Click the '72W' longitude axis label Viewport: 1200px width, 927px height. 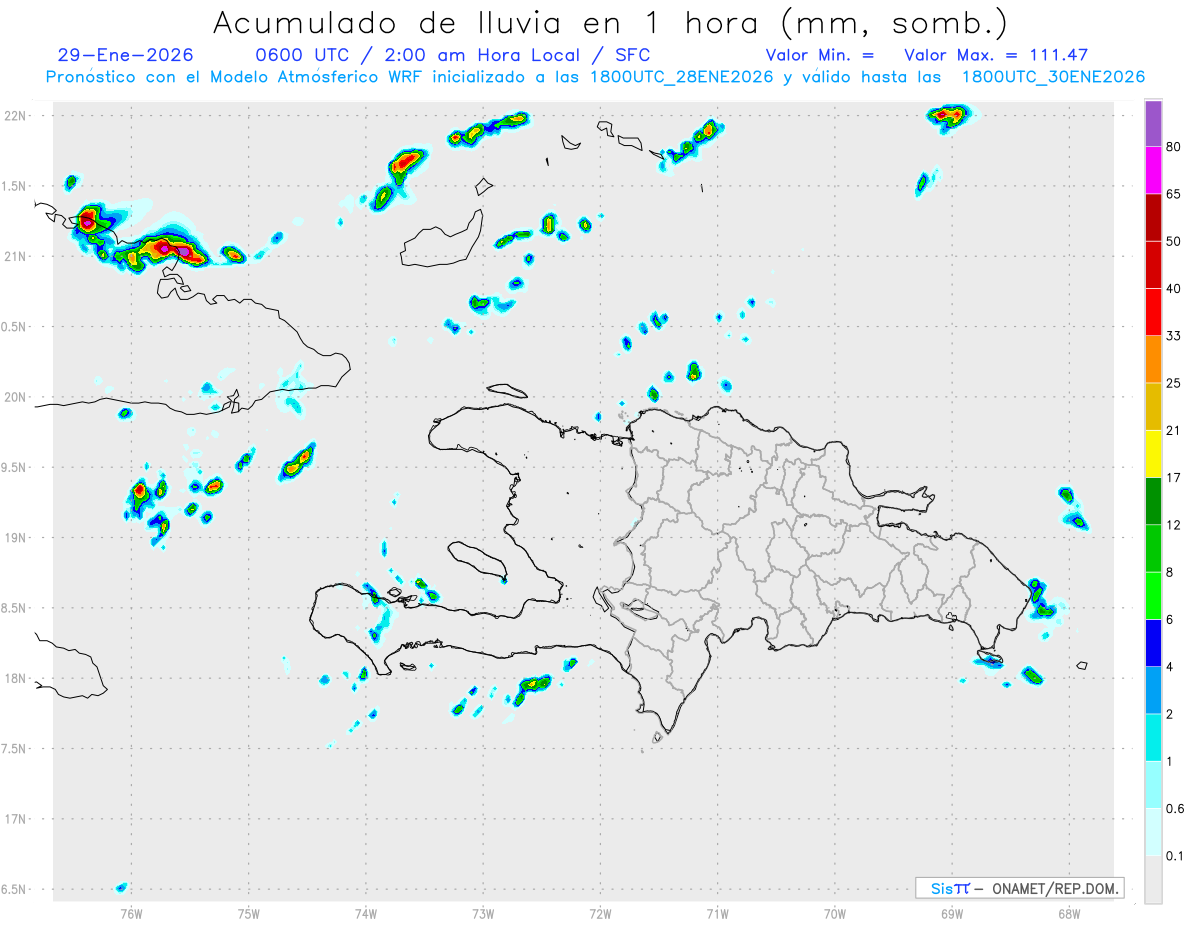[600, 912]
